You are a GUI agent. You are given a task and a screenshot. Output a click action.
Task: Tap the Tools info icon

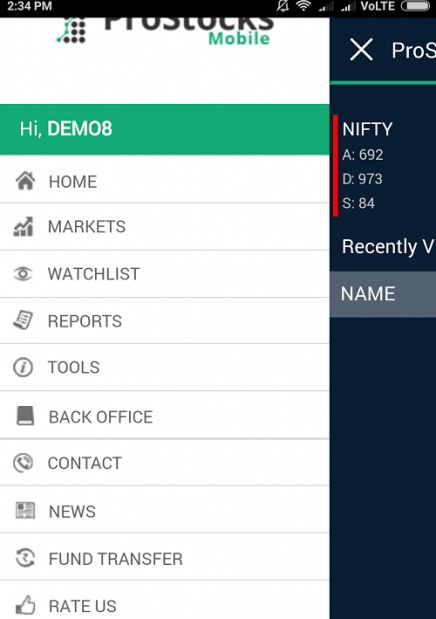click(23, 367)
